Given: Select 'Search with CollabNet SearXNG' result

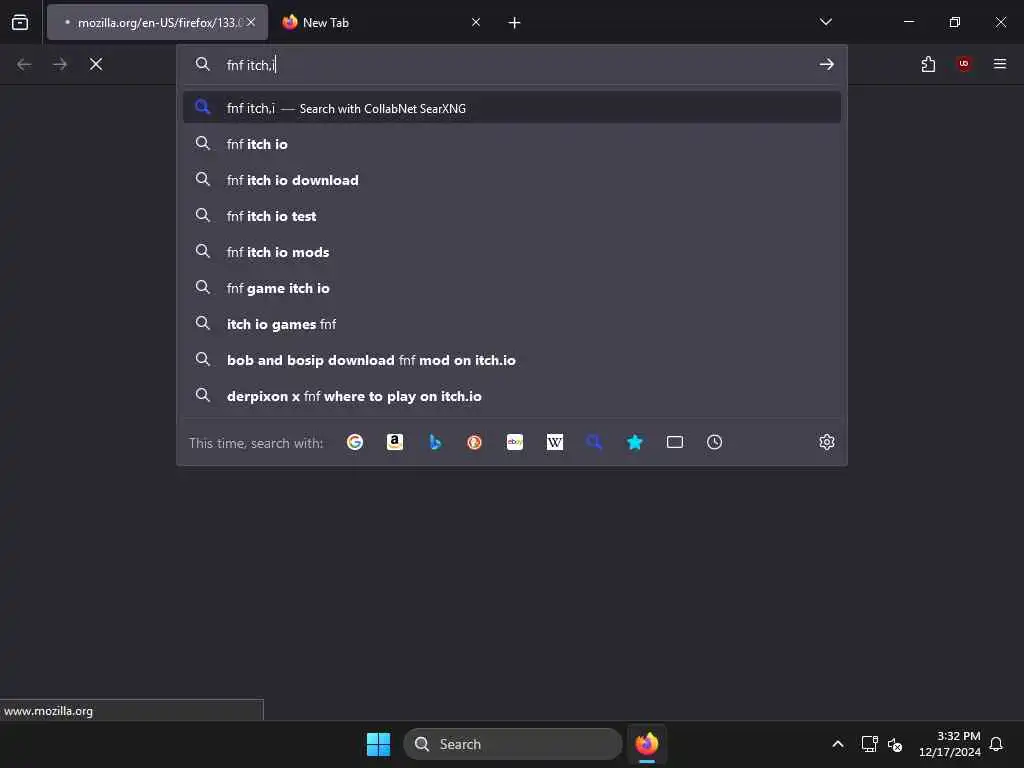Looking at the screenshot, I should pos(511,108).
